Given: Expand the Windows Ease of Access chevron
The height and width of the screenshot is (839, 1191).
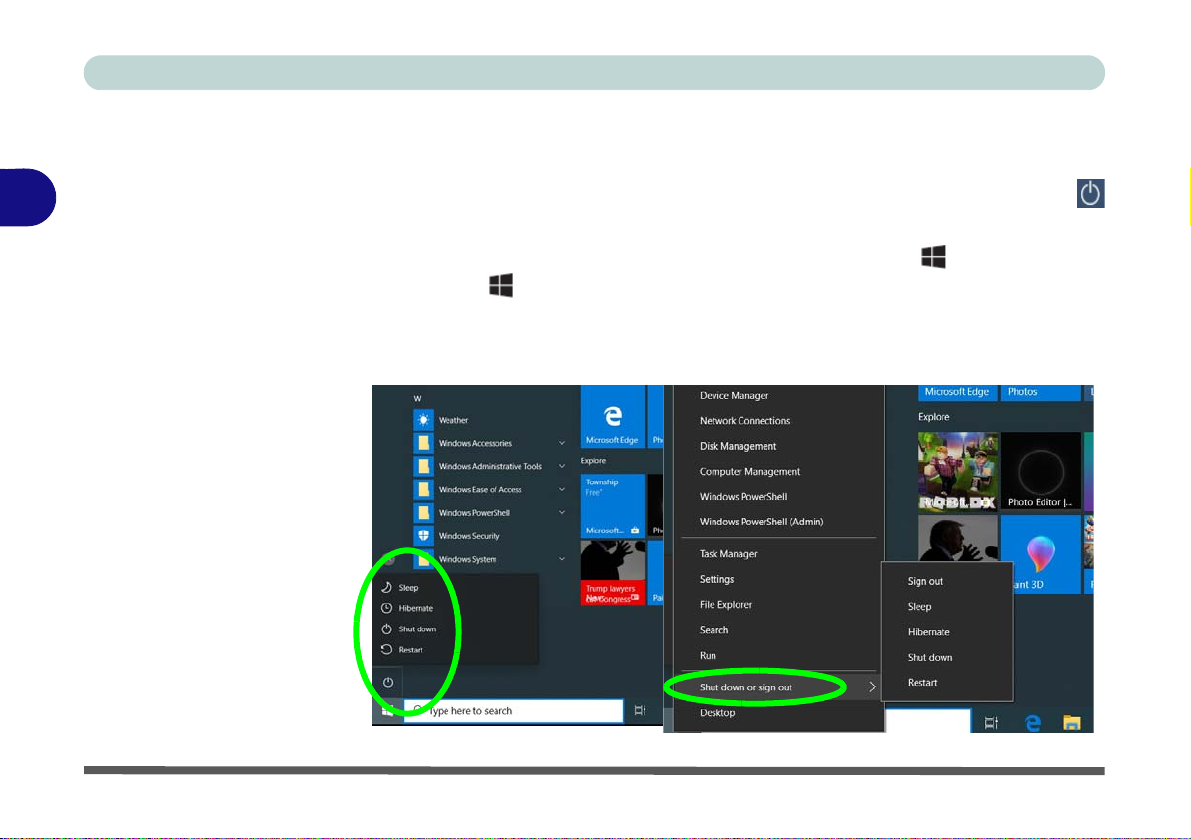Looking at the screenshot, I should (x=562, y=490).
